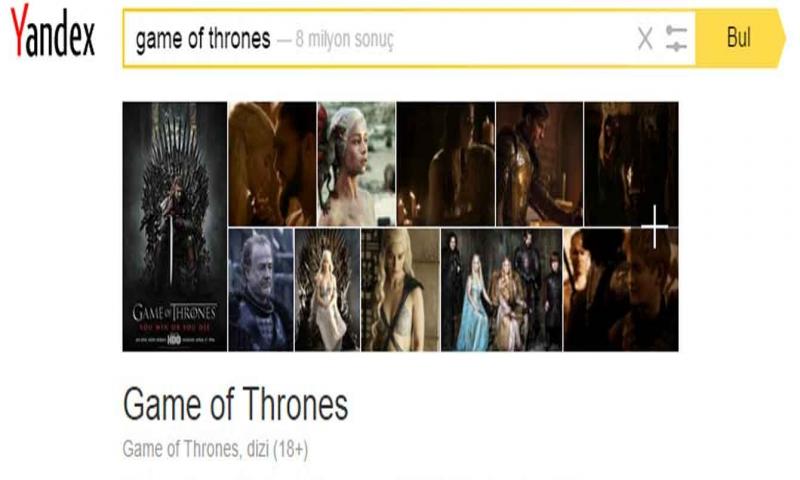Open the blonde braided woman close-up image
Image resolution: width=800 pixels, height=480 pixels.
401,290
